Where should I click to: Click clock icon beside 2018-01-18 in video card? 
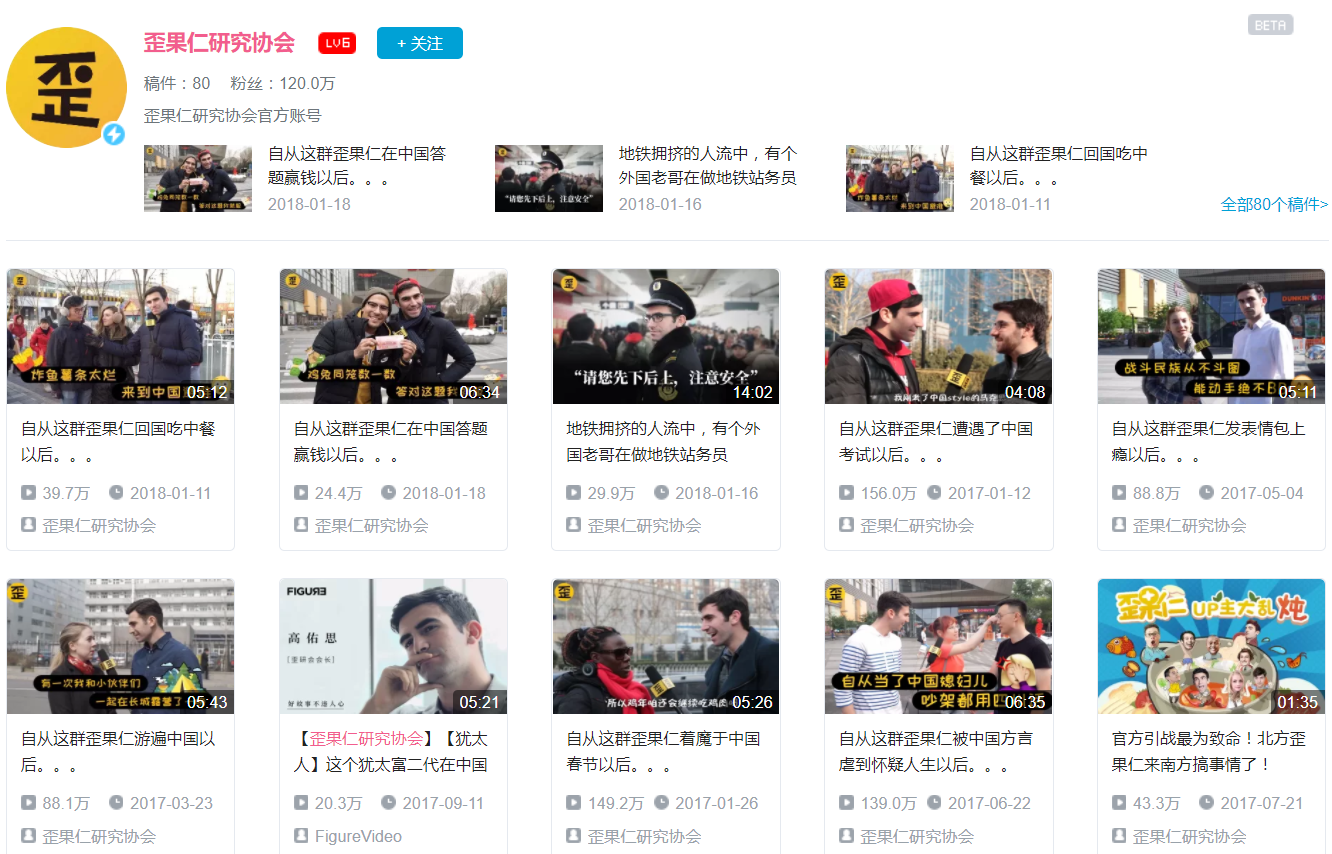point(389,493)
